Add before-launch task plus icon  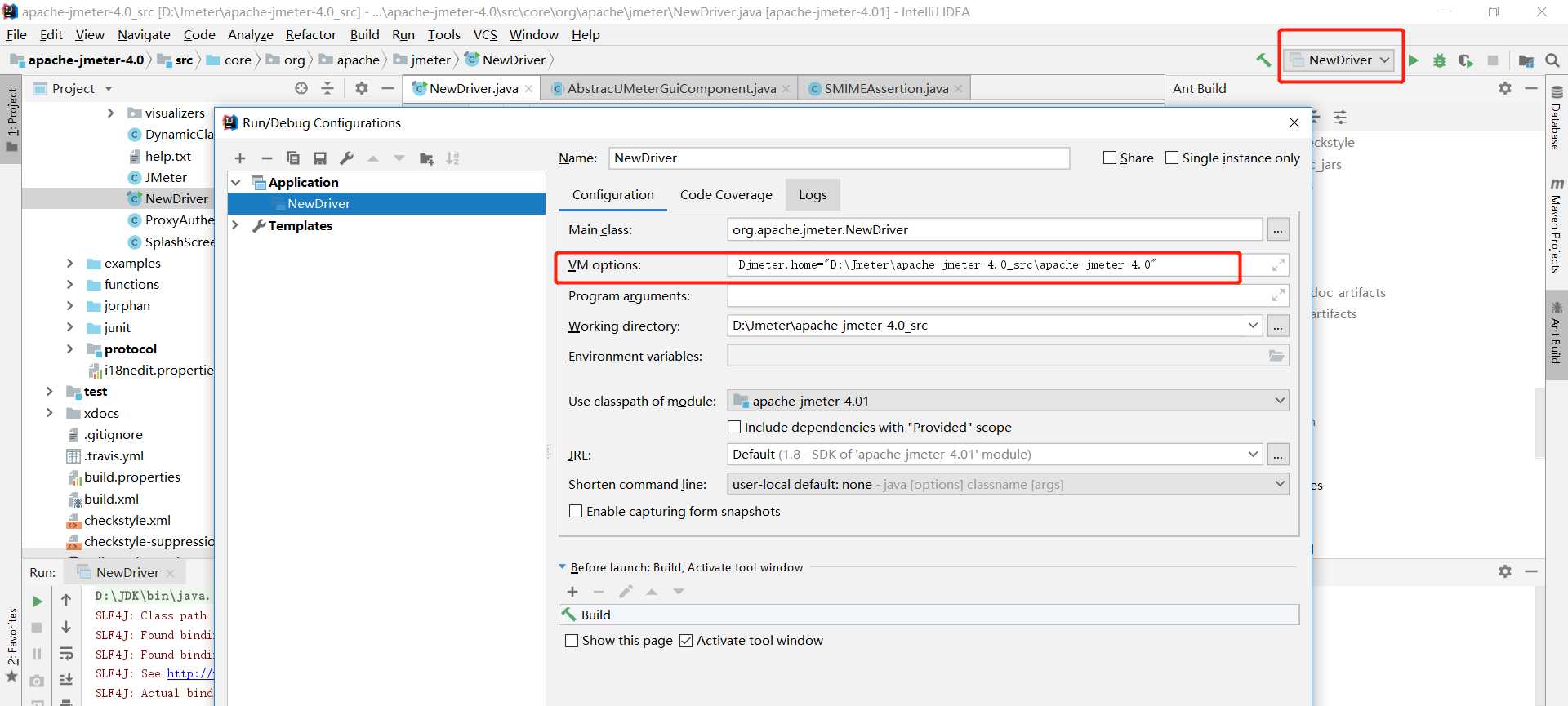pyautogui.click(x=572, y=592)
